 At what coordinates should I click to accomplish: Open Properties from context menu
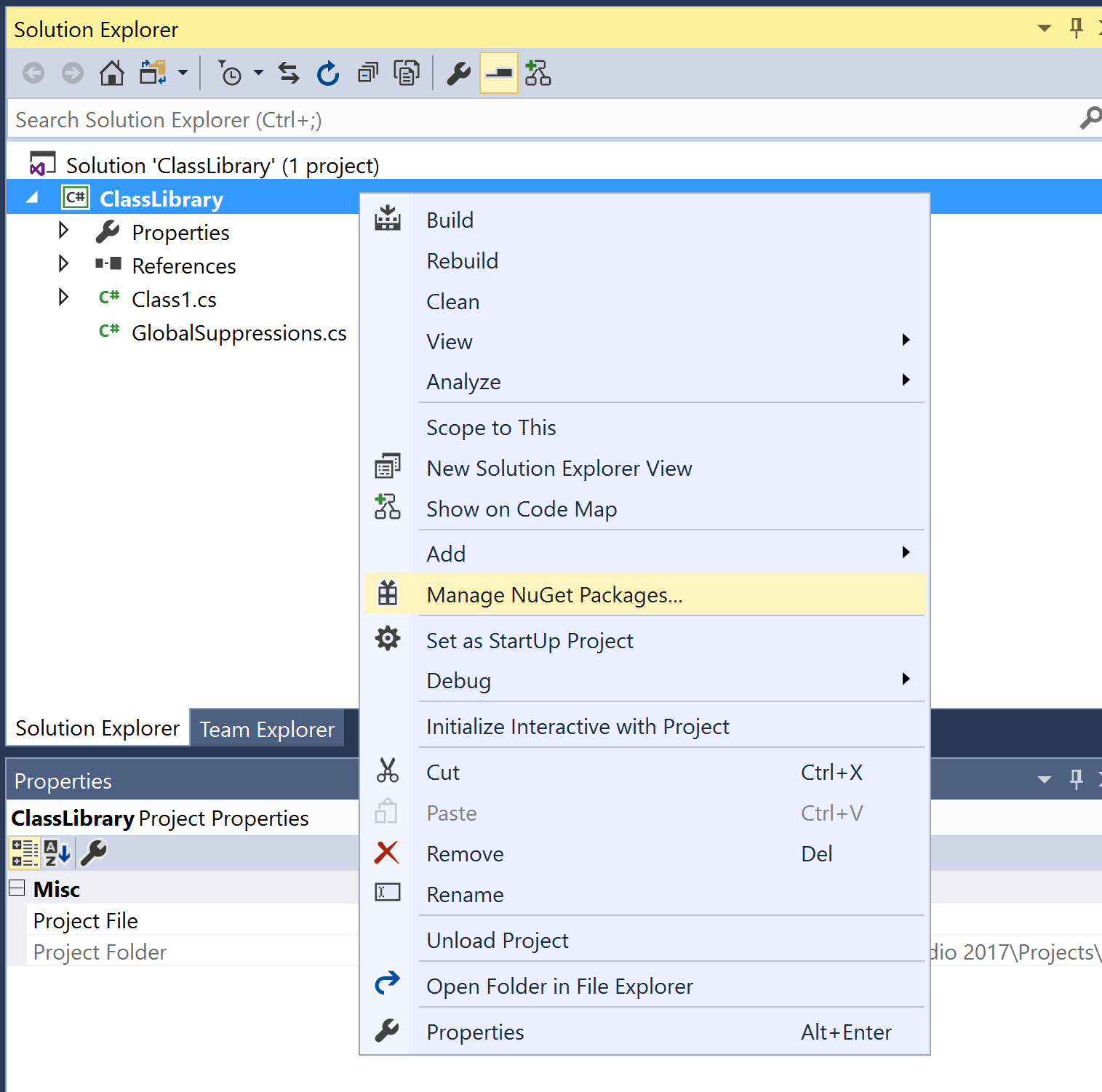[645, 1032]
